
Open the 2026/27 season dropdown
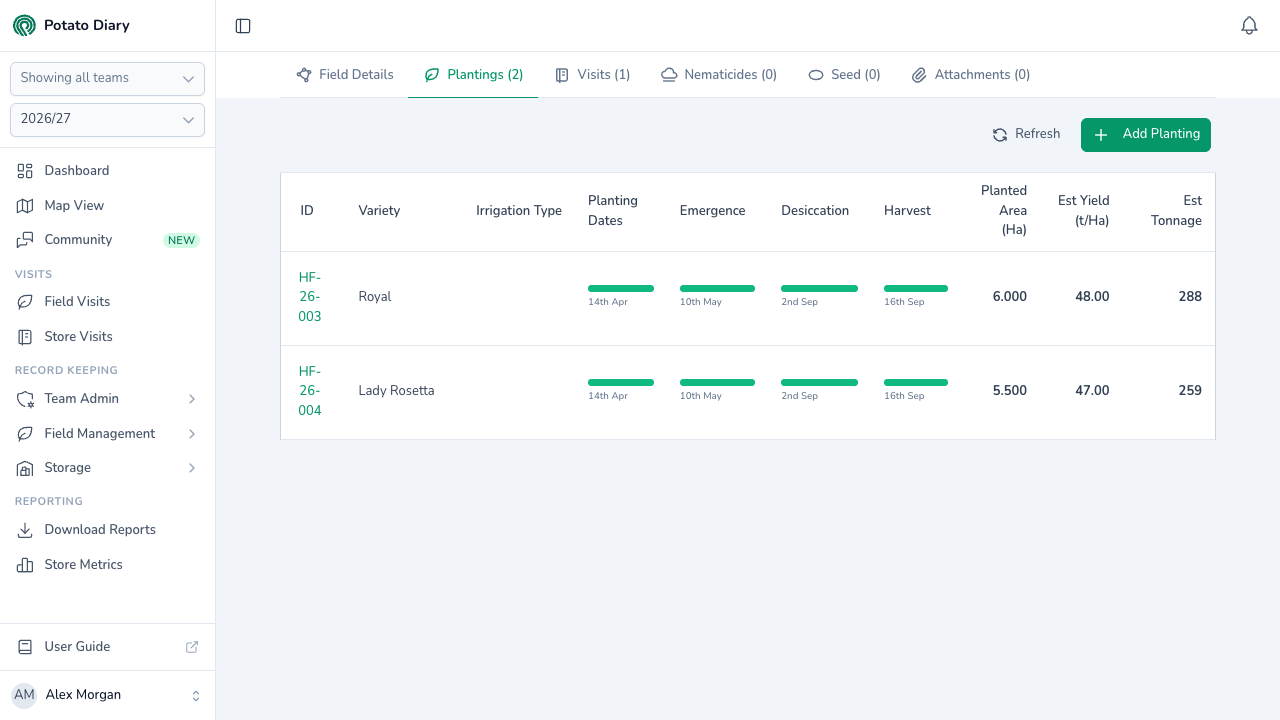coord(107,120)
